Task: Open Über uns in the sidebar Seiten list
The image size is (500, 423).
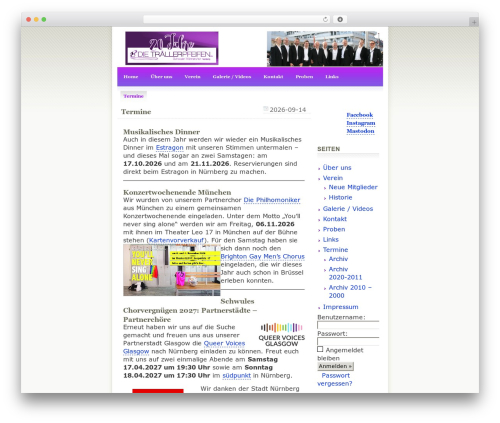Action: pos(337,168)
